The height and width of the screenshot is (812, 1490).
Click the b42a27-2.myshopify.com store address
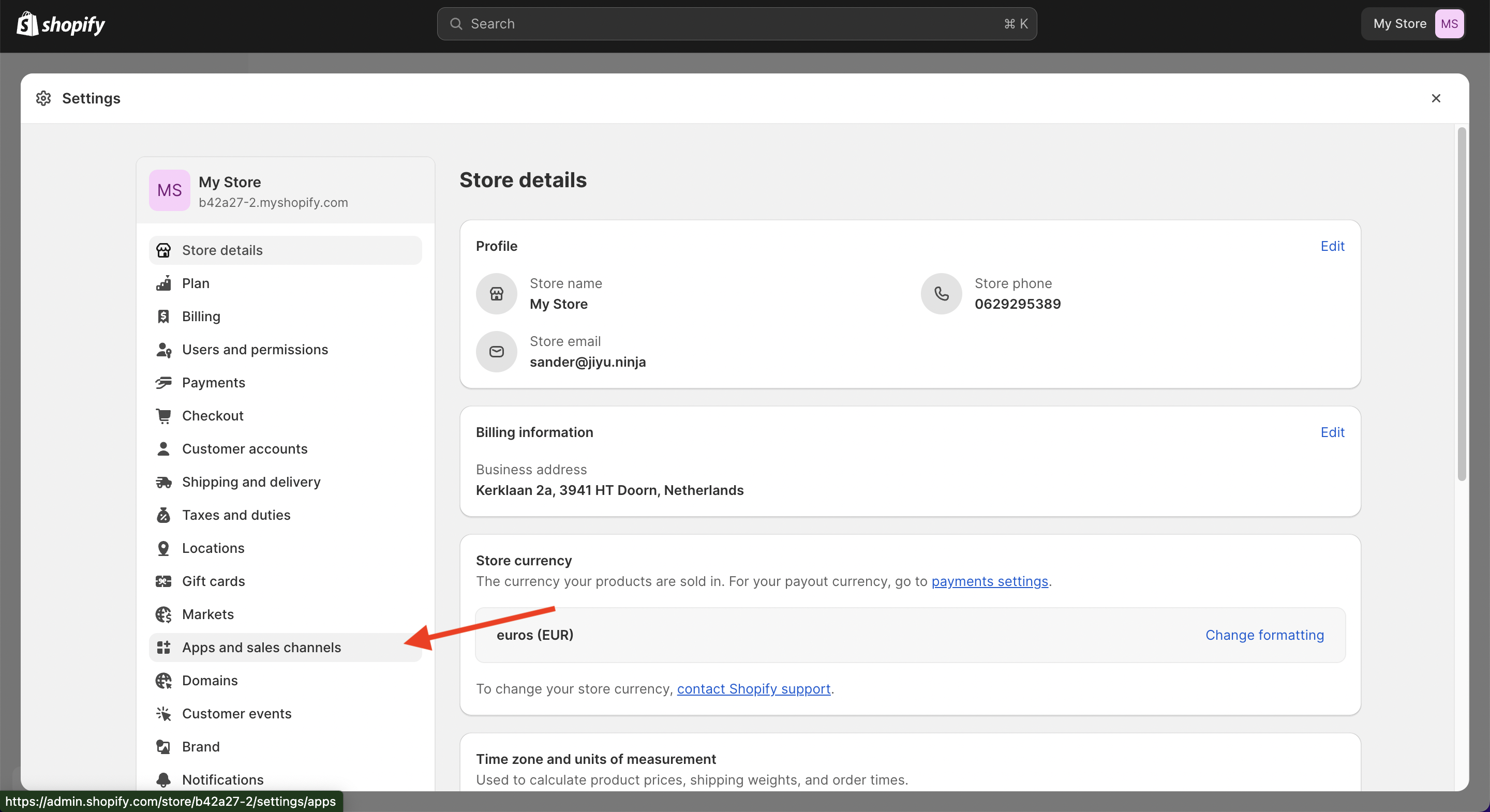pyautogui.click(x=273, y=202)
